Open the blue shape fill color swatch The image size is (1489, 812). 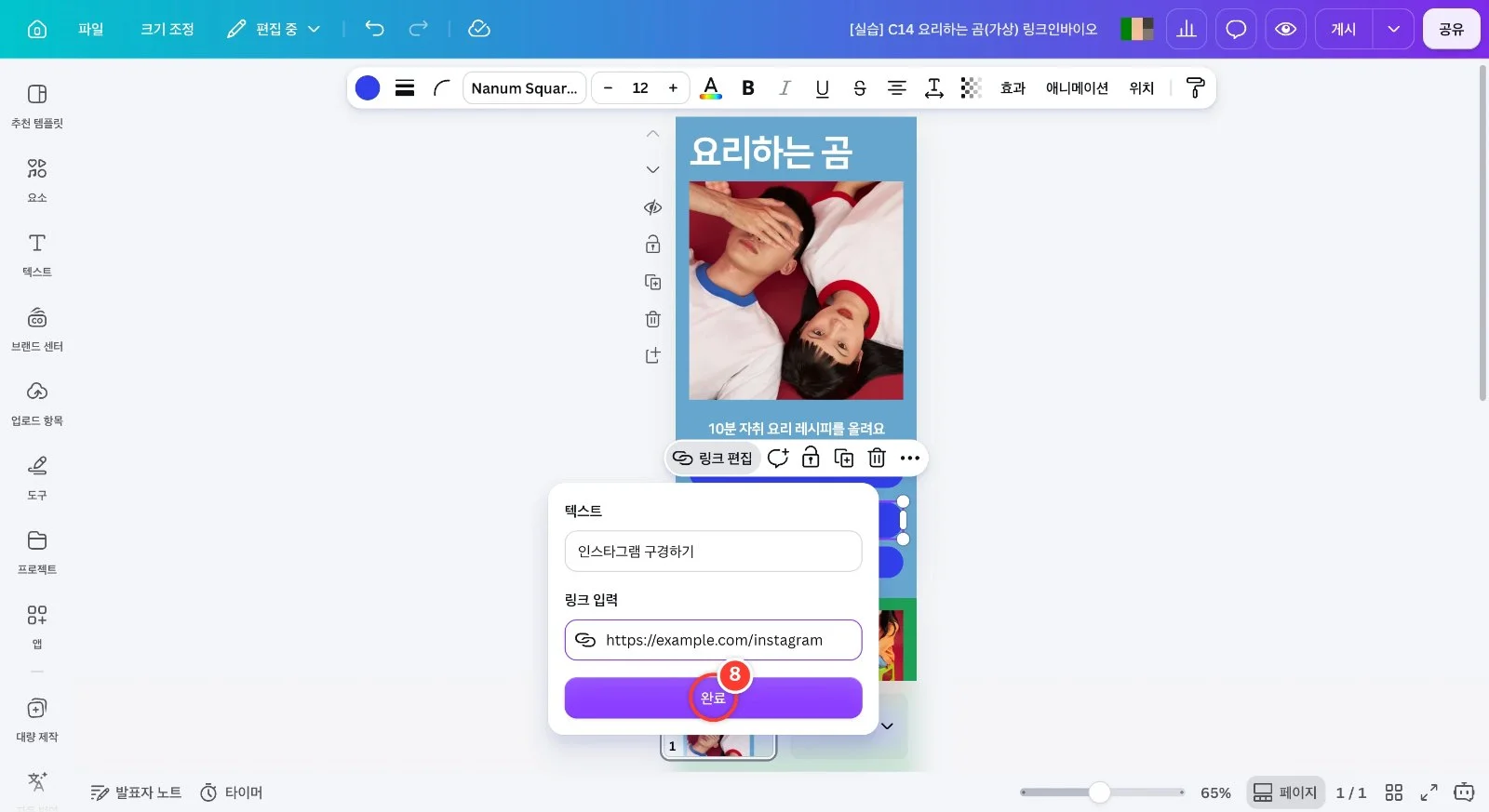[368, 88]
